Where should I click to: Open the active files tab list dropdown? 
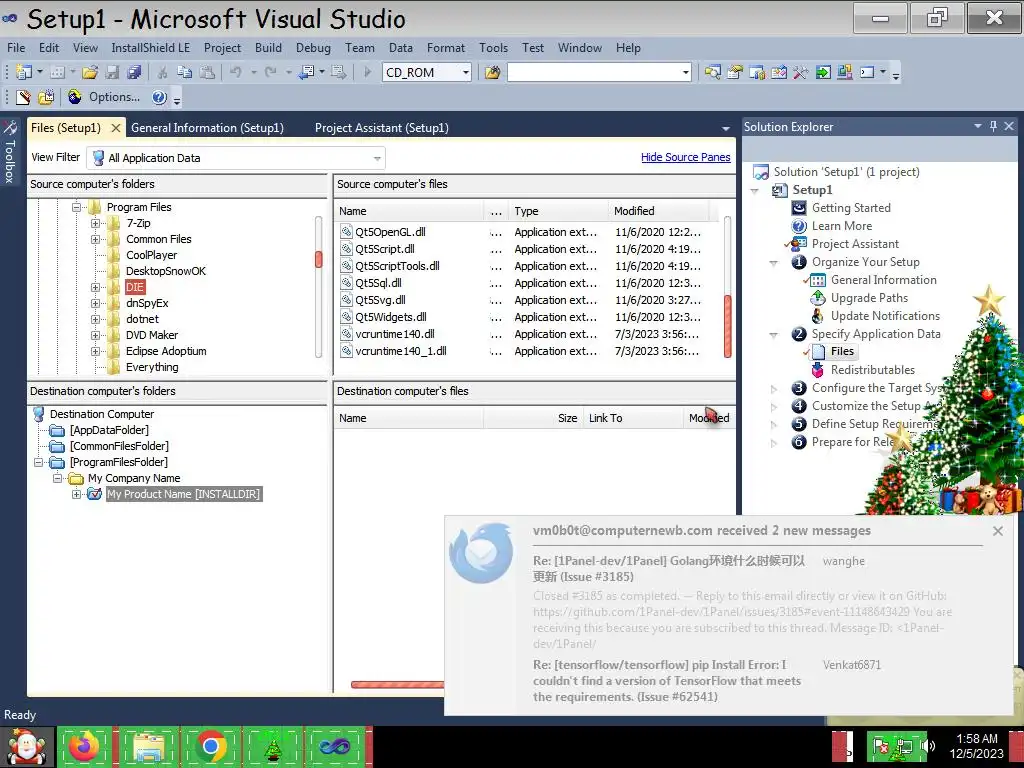click(726, 129)
